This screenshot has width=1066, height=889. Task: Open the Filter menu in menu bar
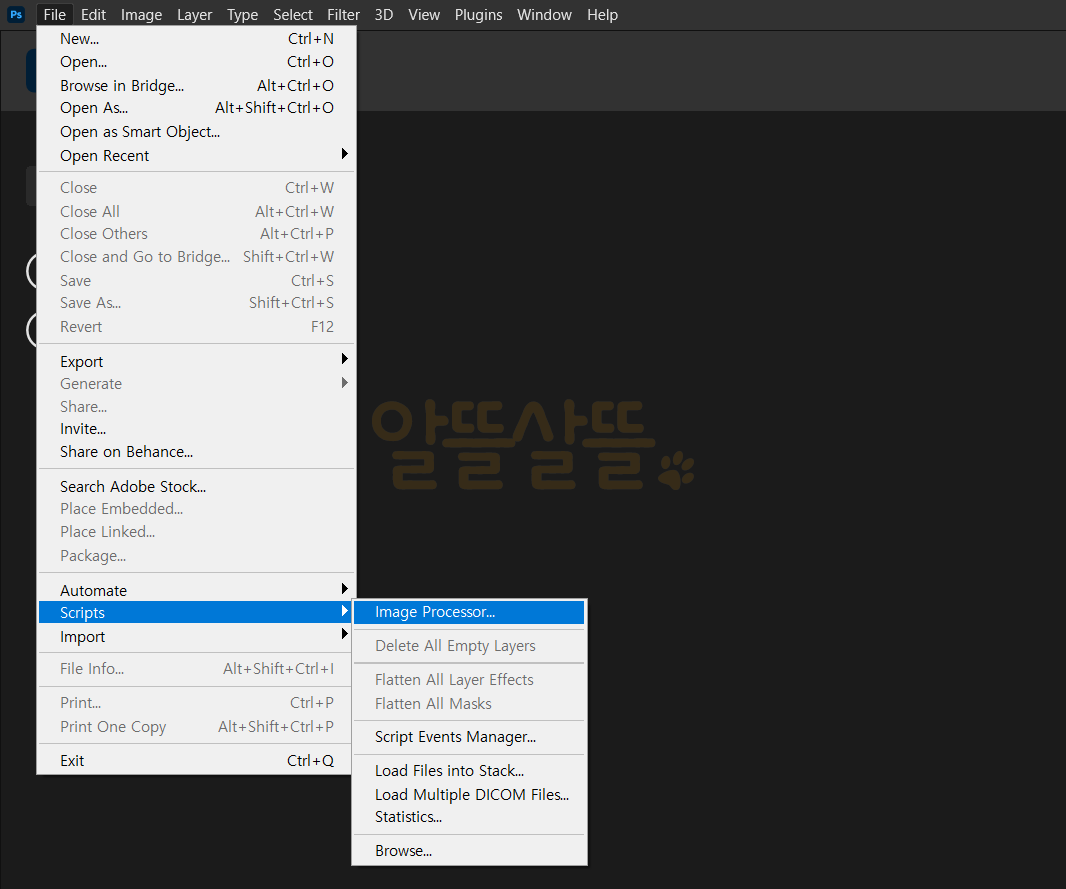343,15
